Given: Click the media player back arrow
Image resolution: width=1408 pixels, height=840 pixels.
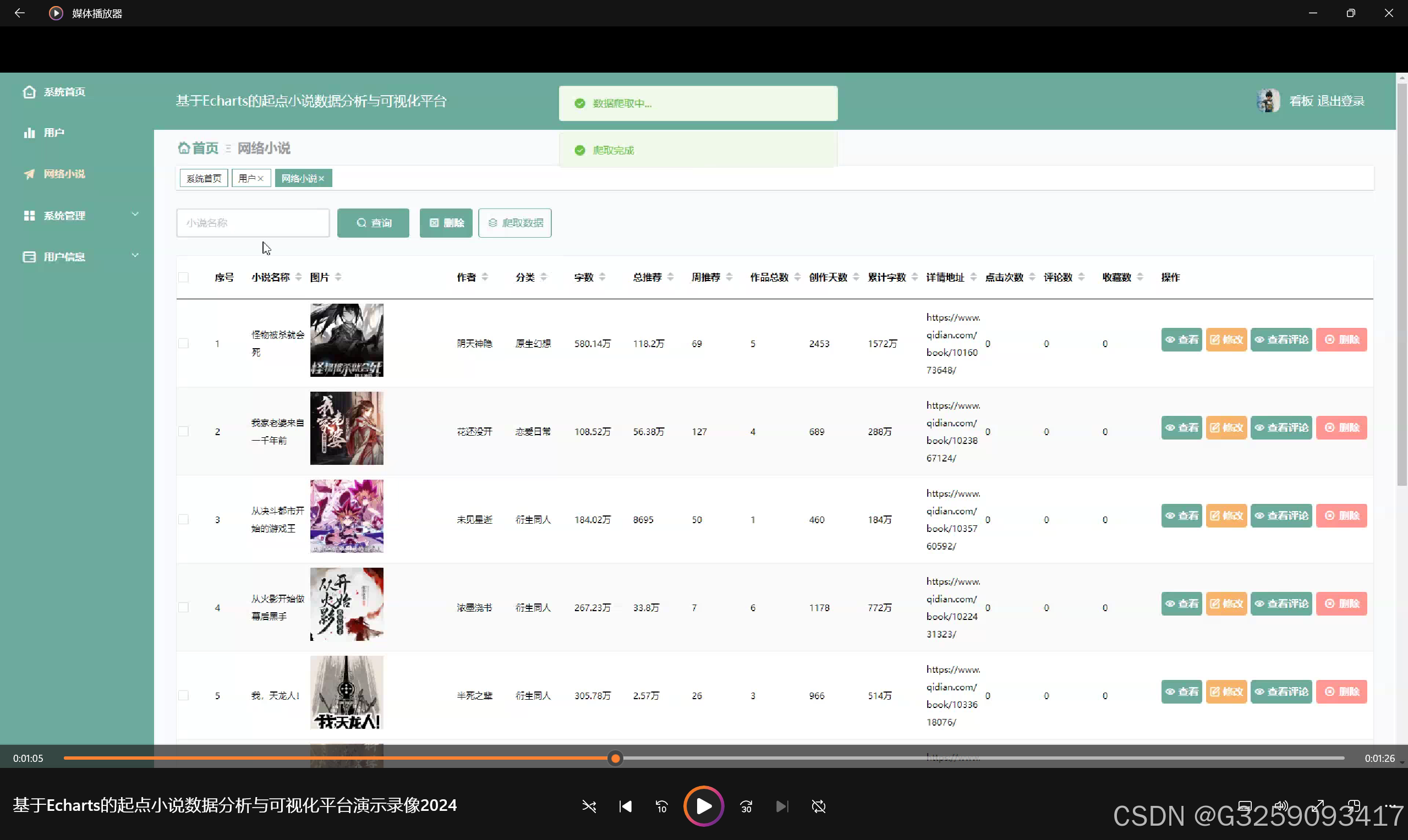Looking at the screenshot, I should (20, 13).
